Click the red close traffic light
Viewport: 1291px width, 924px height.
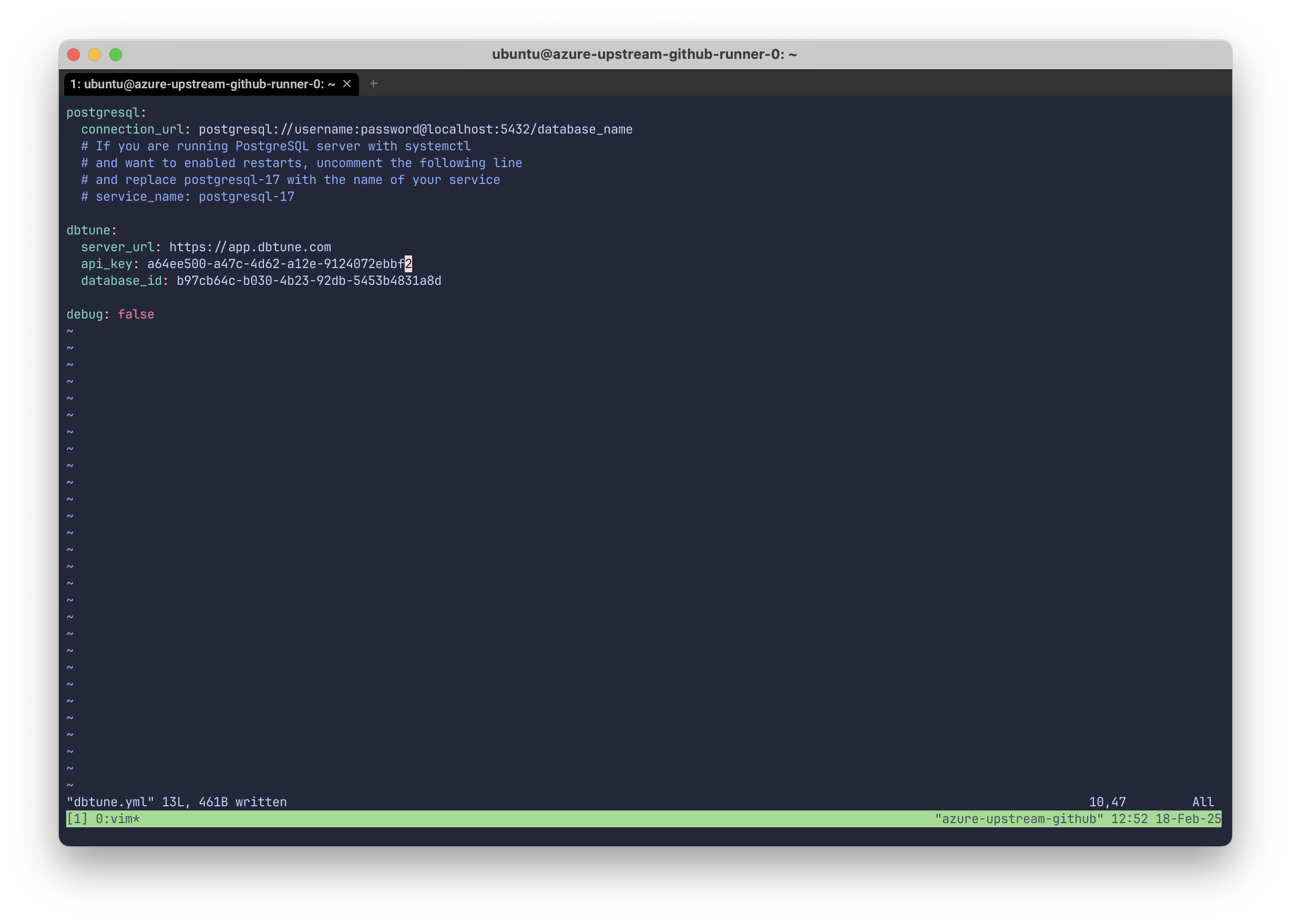74,55
